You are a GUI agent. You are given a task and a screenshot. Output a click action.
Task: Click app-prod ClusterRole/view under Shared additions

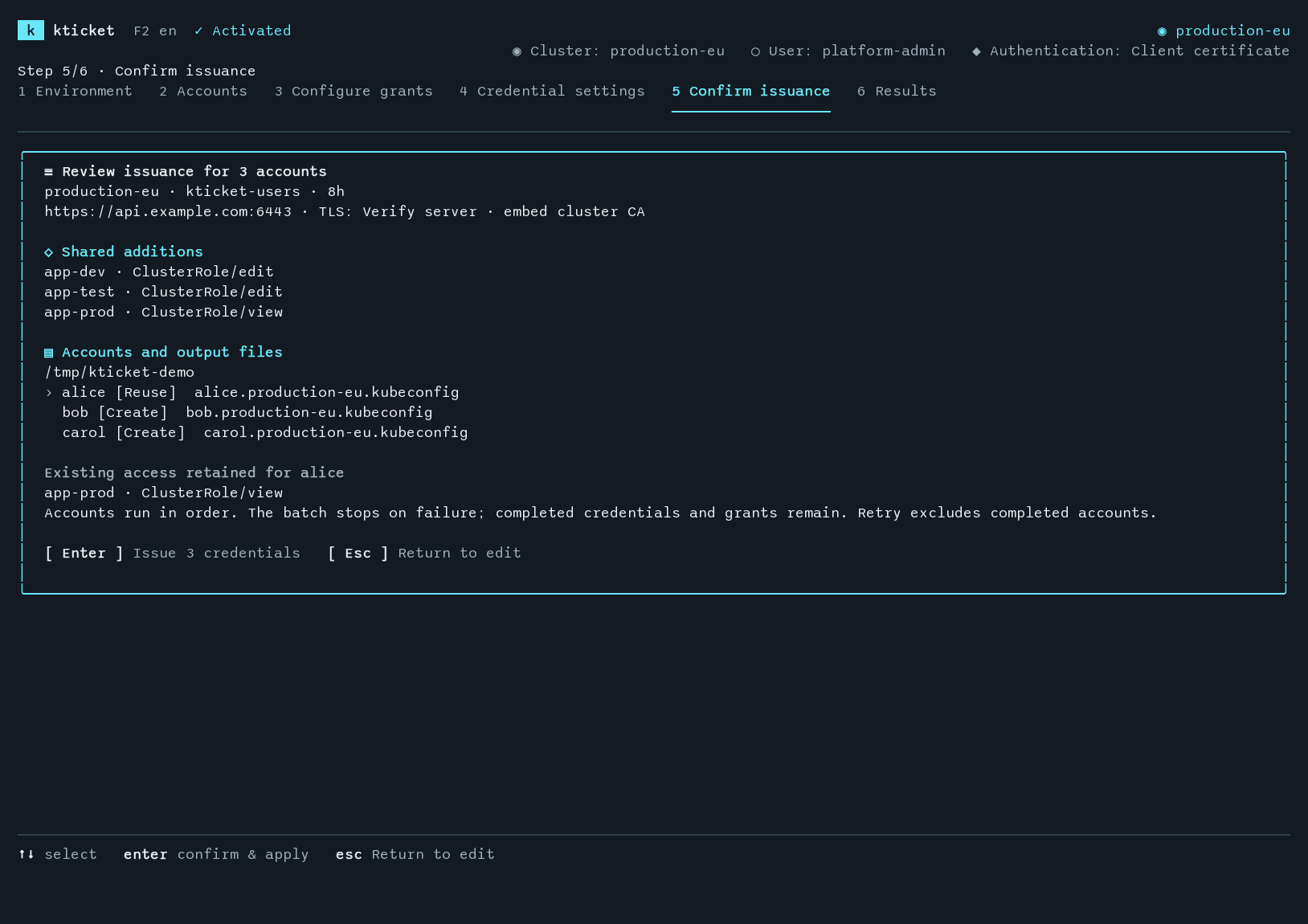[163, 312]
